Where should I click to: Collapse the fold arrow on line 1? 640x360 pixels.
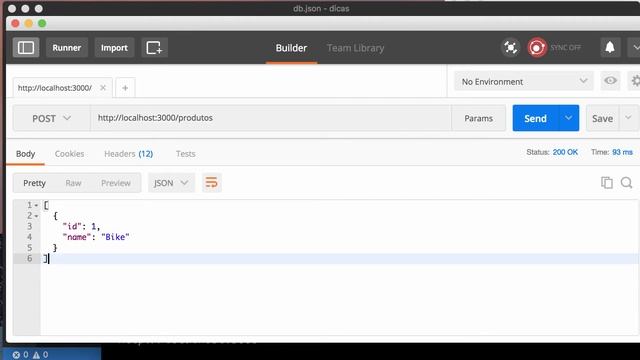click(36, 205)
